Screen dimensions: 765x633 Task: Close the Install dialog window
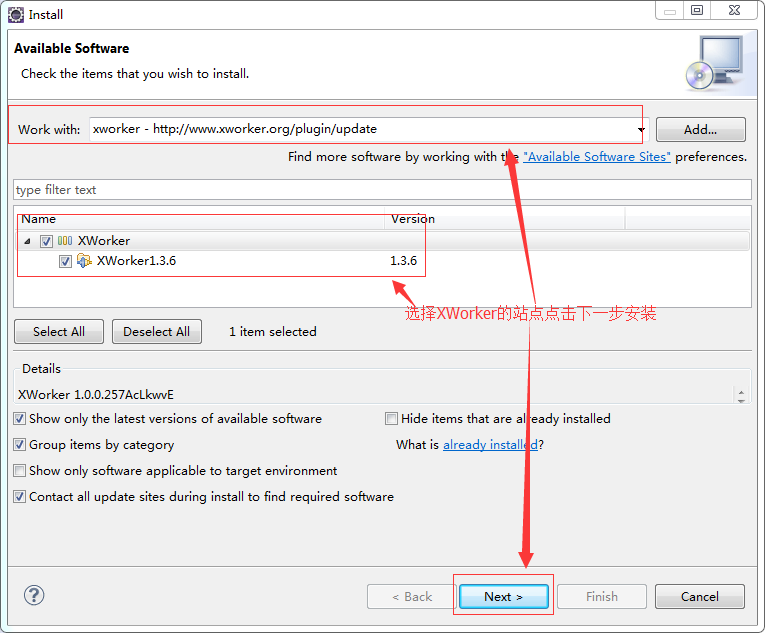point(734,10)
